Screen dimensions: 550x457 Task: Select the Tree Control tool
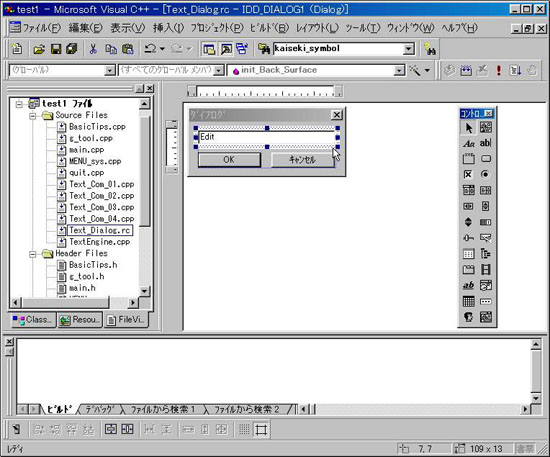(485, 254)
